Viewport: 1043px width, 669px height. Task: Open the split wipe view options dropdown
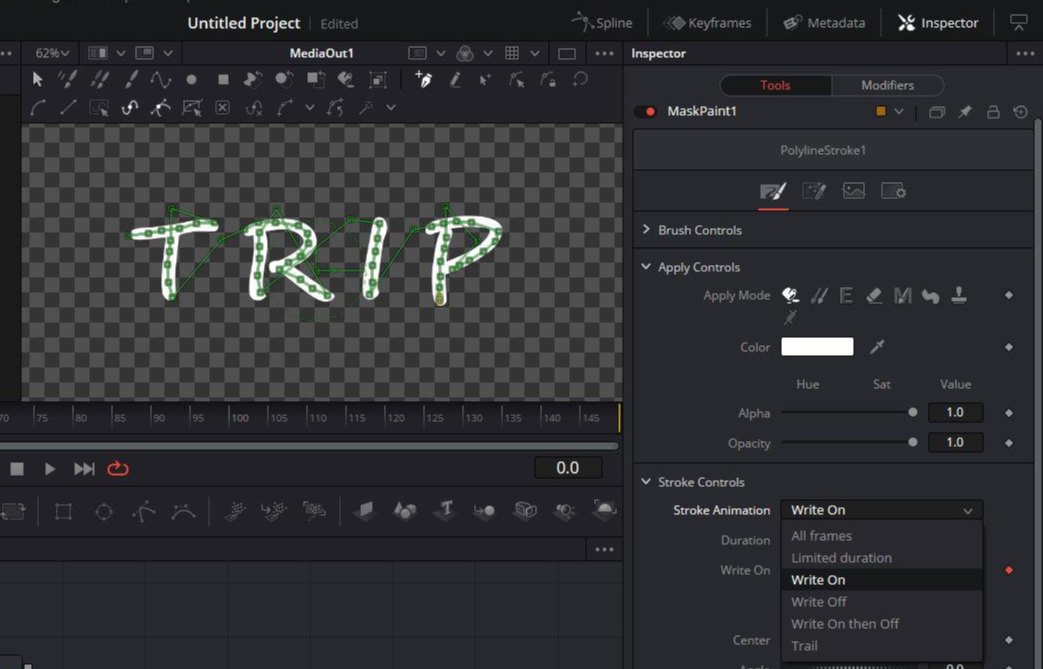(x=120, y=53)
